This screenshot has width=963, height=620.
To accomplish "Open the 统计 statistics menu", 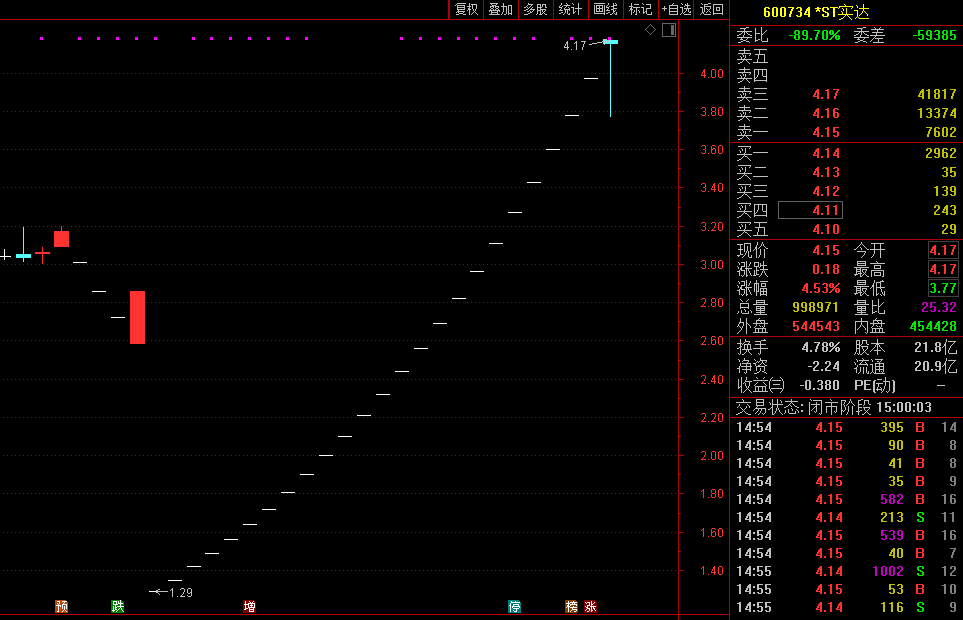I will 570,10.
